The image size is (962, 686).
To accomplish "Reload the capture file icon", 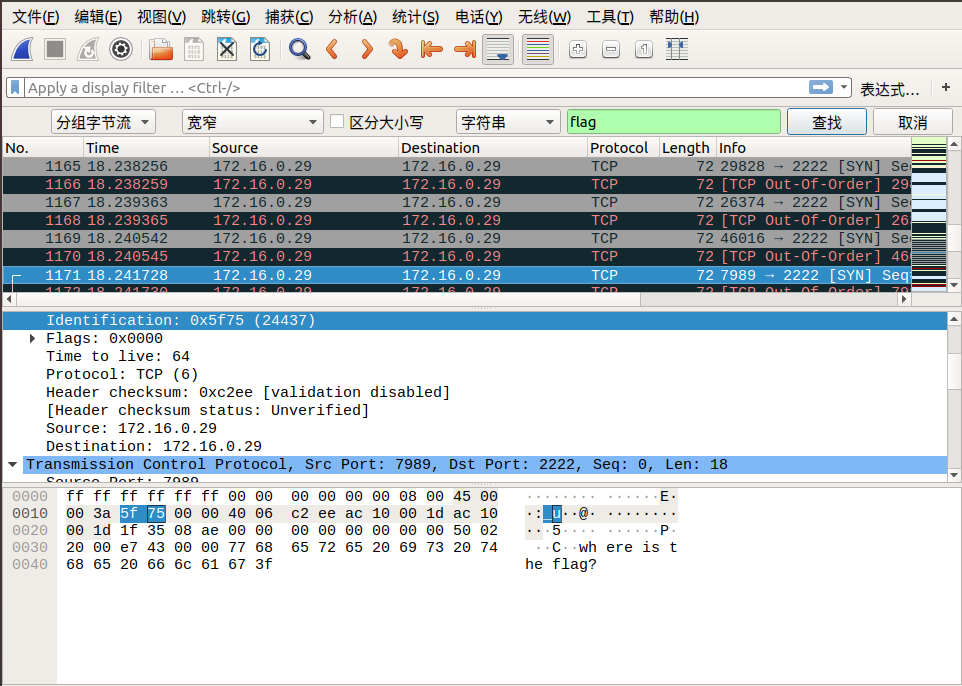I will click(260, 49).
